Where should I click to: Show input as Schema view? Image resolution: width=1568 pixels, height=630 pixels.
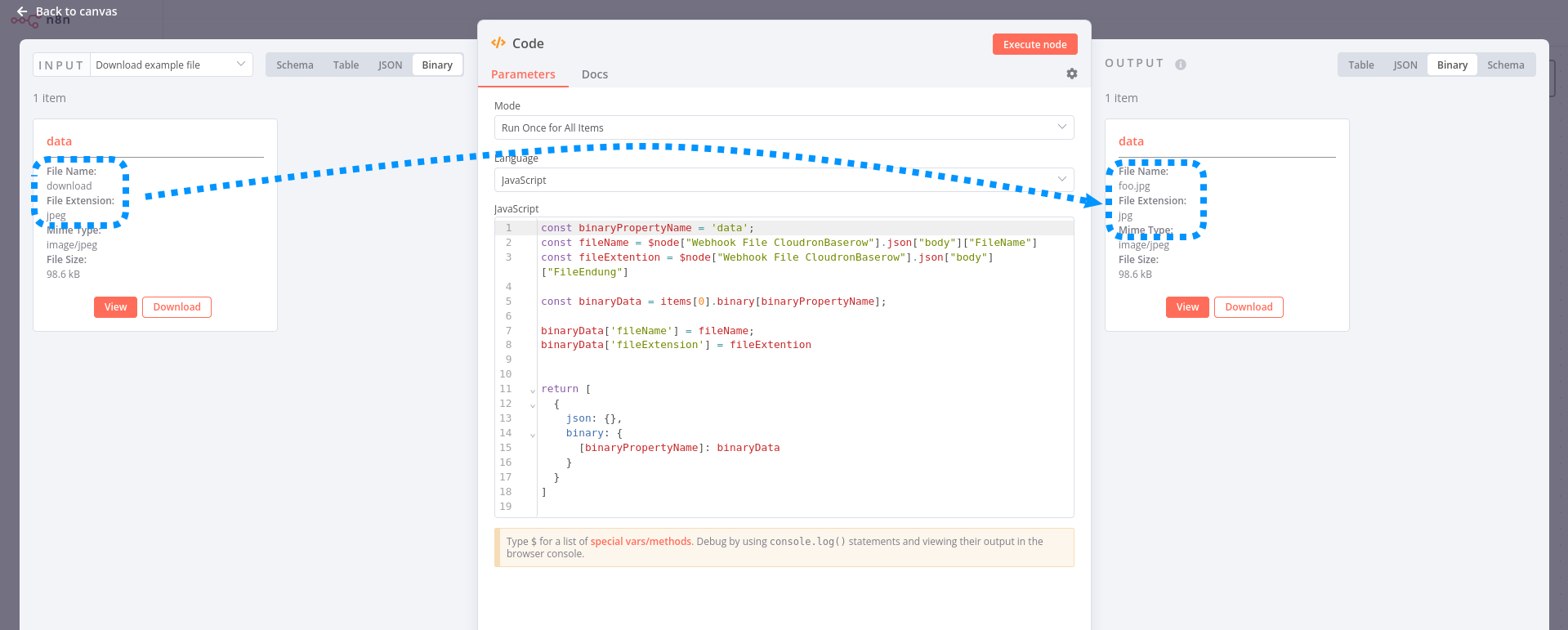pos(294,65)
